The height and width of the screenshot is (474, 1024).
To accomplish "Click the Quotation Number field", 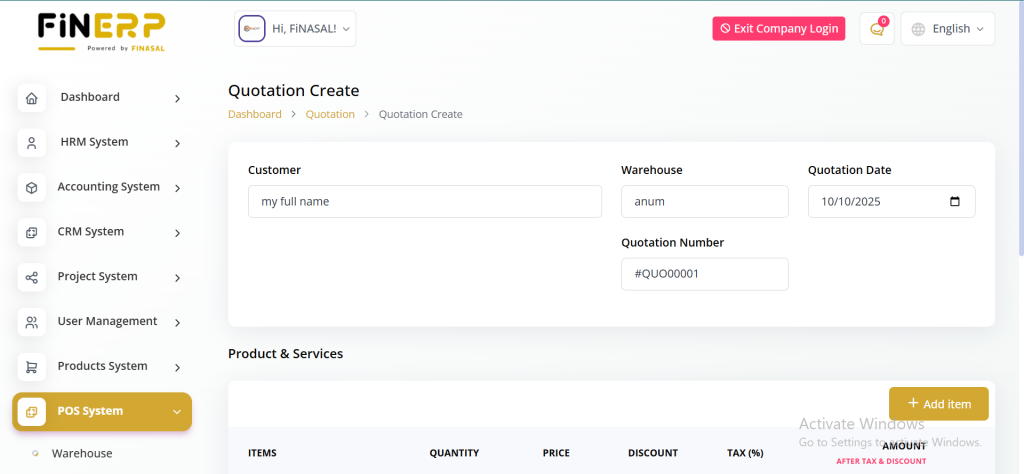I will (704, 274).
